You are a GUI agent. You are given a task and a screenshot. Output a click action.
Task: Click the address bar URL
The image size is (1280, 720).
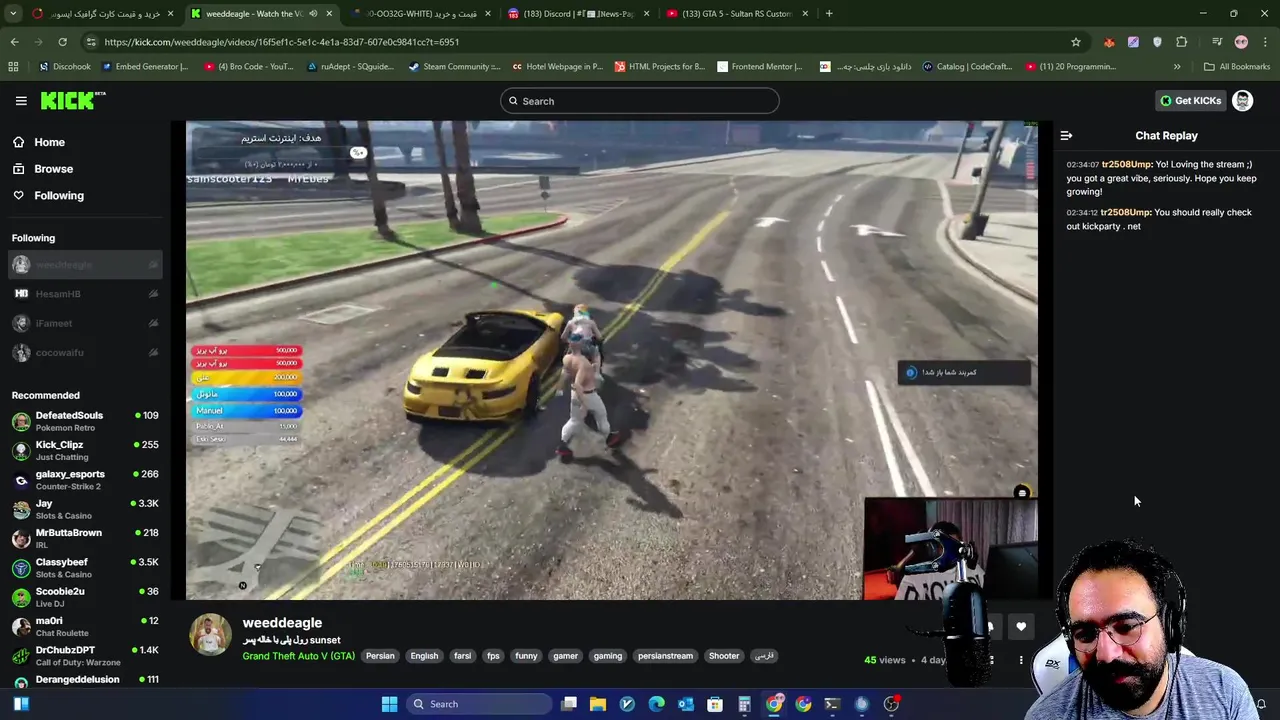point(281,42)
